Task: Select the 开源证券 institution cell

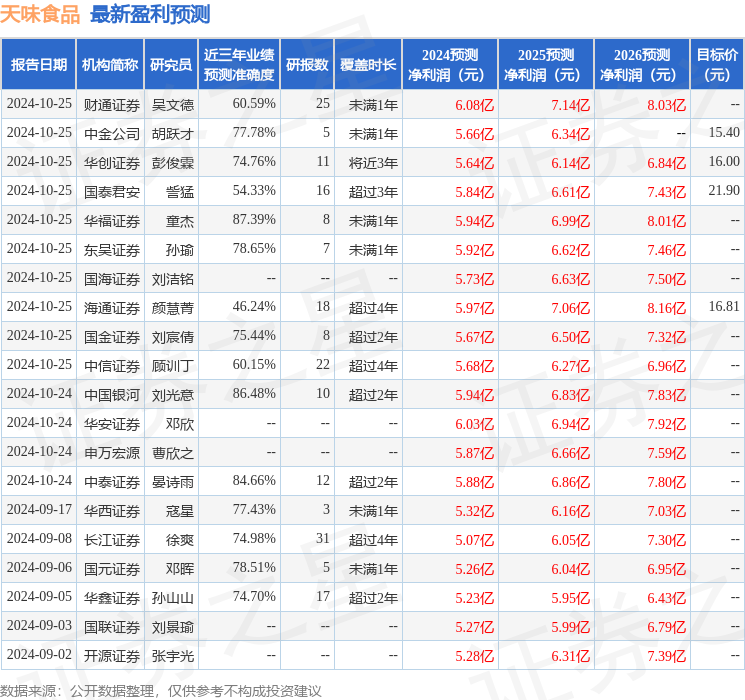Action: pos(112,656)
